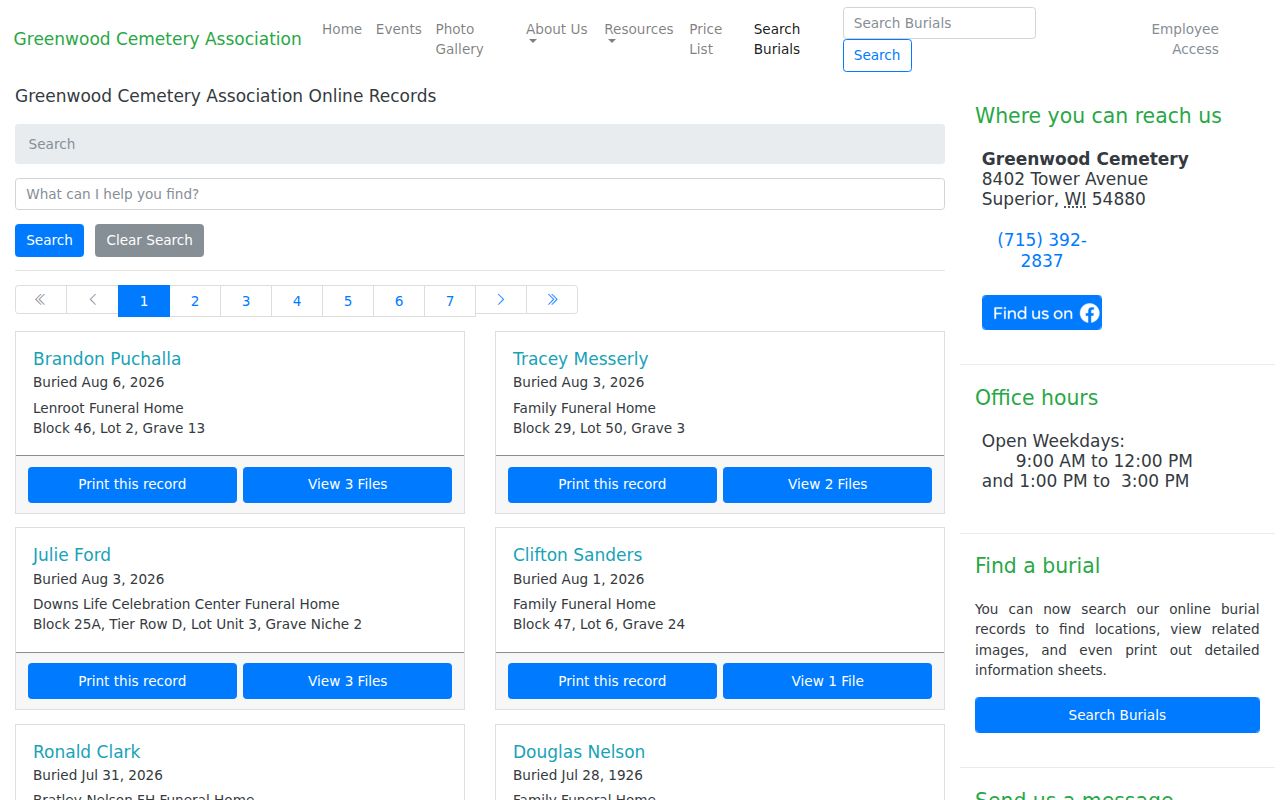Viewport: 1280px width, 800px height.
Task: Go to next page pagination arrow
Action: tap(501, 300)
